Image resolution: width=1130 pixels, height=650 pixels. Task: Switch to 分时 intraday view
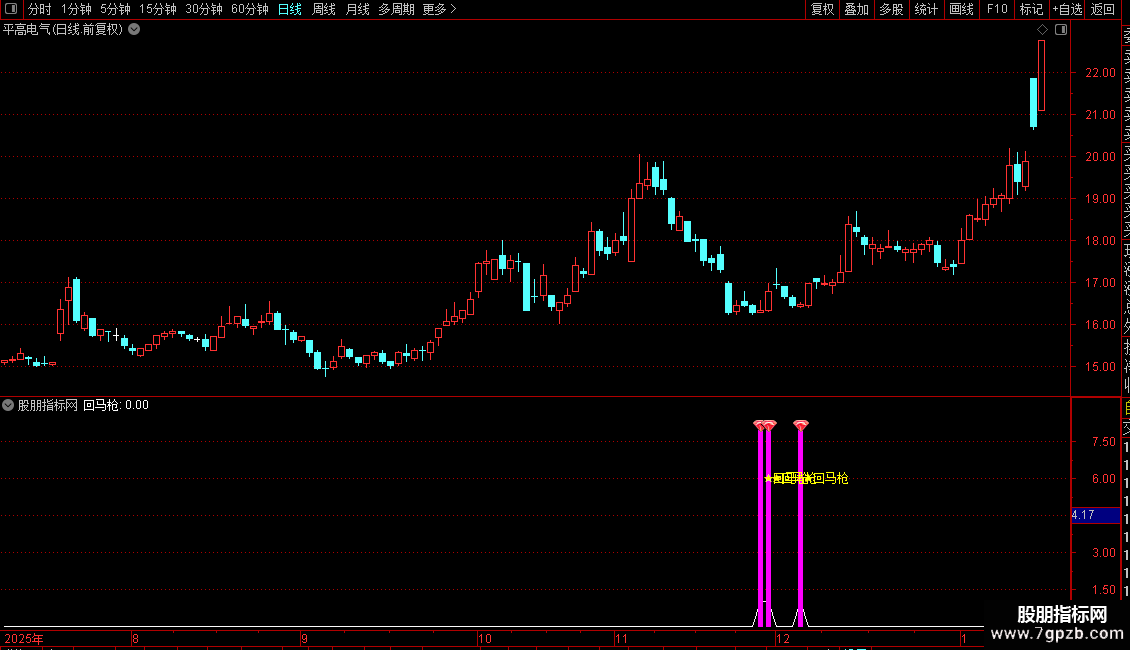(40, 9)
